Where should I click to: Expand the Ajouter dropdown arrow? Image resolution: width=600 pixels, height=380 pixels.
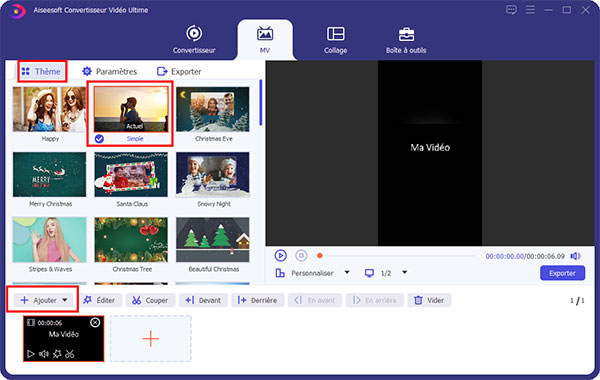click(x=65, y=300)
